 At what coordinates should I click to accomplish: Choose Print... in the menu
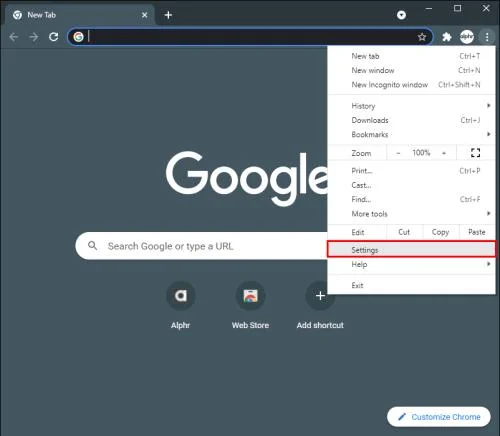click(x=411, y=171)
